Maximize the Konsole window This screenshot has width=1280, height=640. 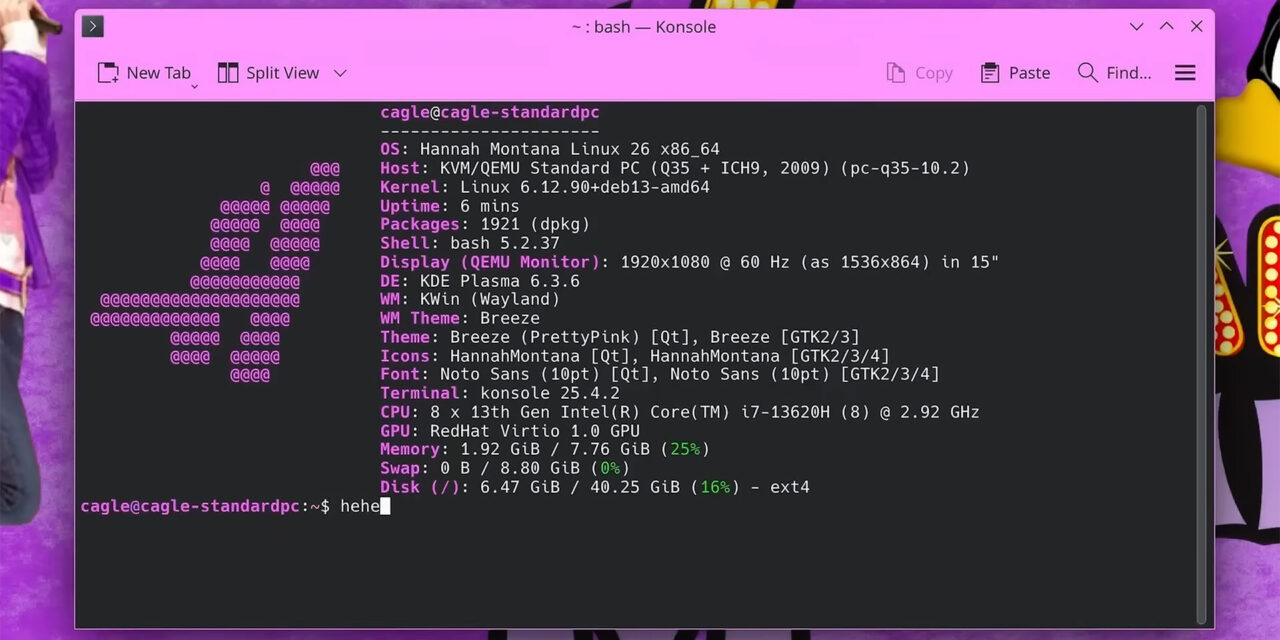1166,27
